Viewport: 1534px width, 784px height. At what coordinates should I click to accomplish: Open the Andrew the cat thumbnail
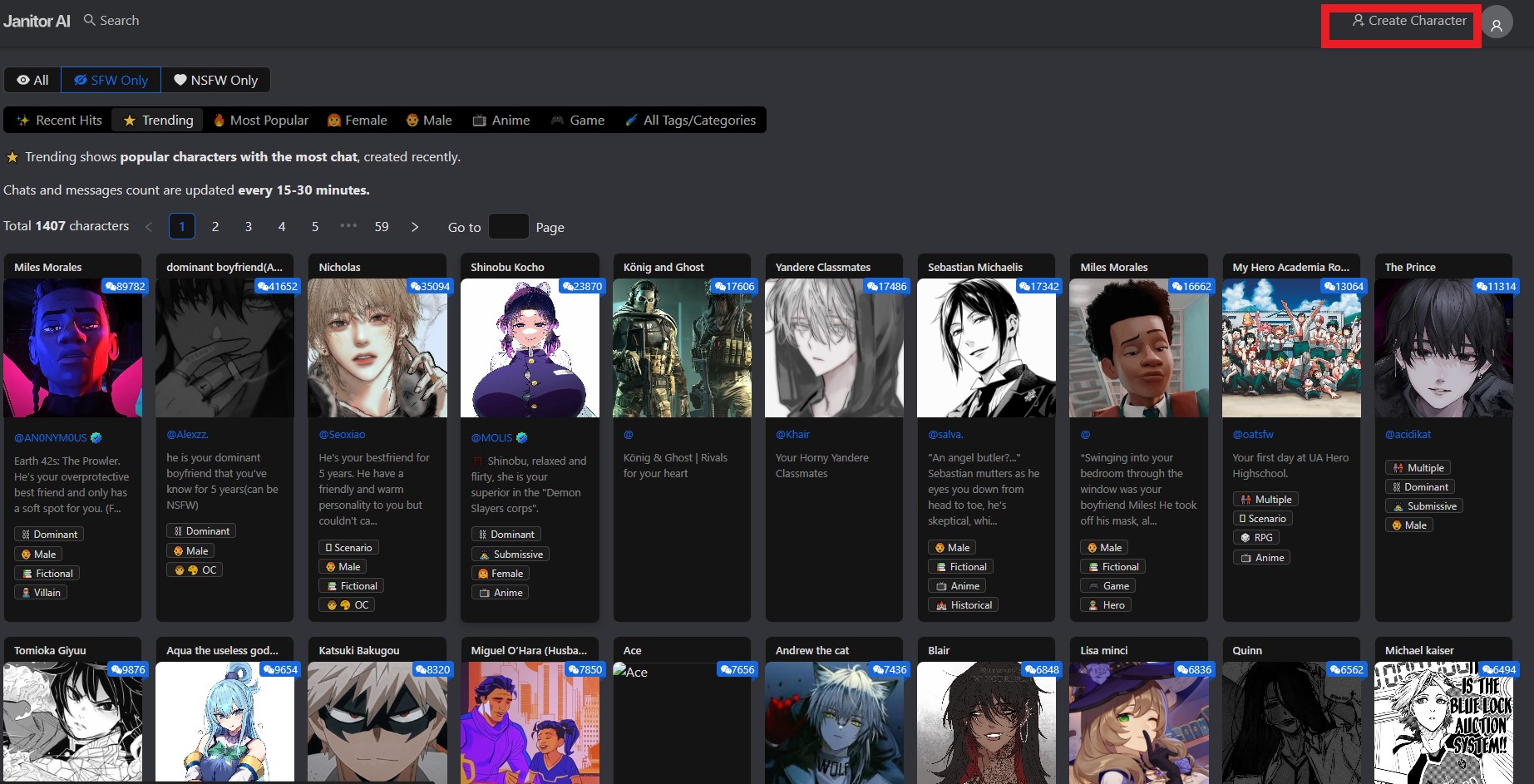[x=834, y=722]
